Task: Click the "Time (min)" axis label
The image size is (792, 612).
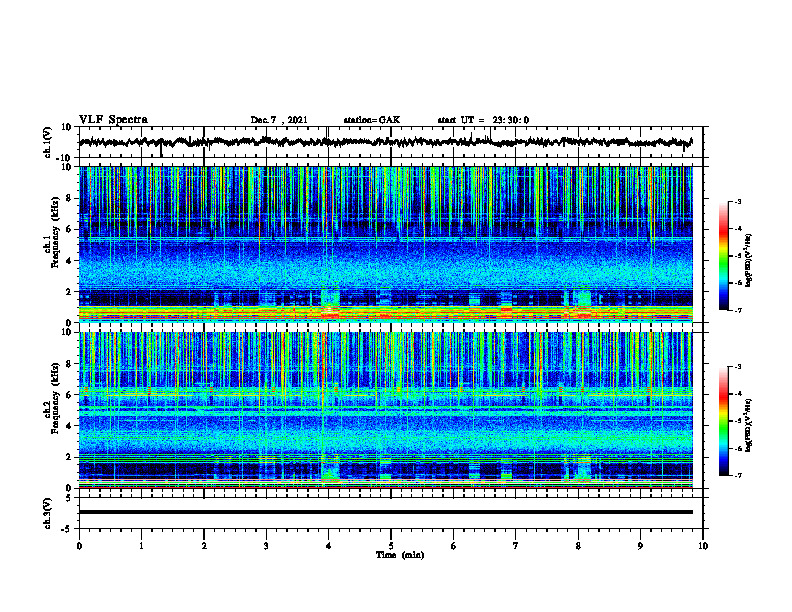Action: tap(400, 555)
